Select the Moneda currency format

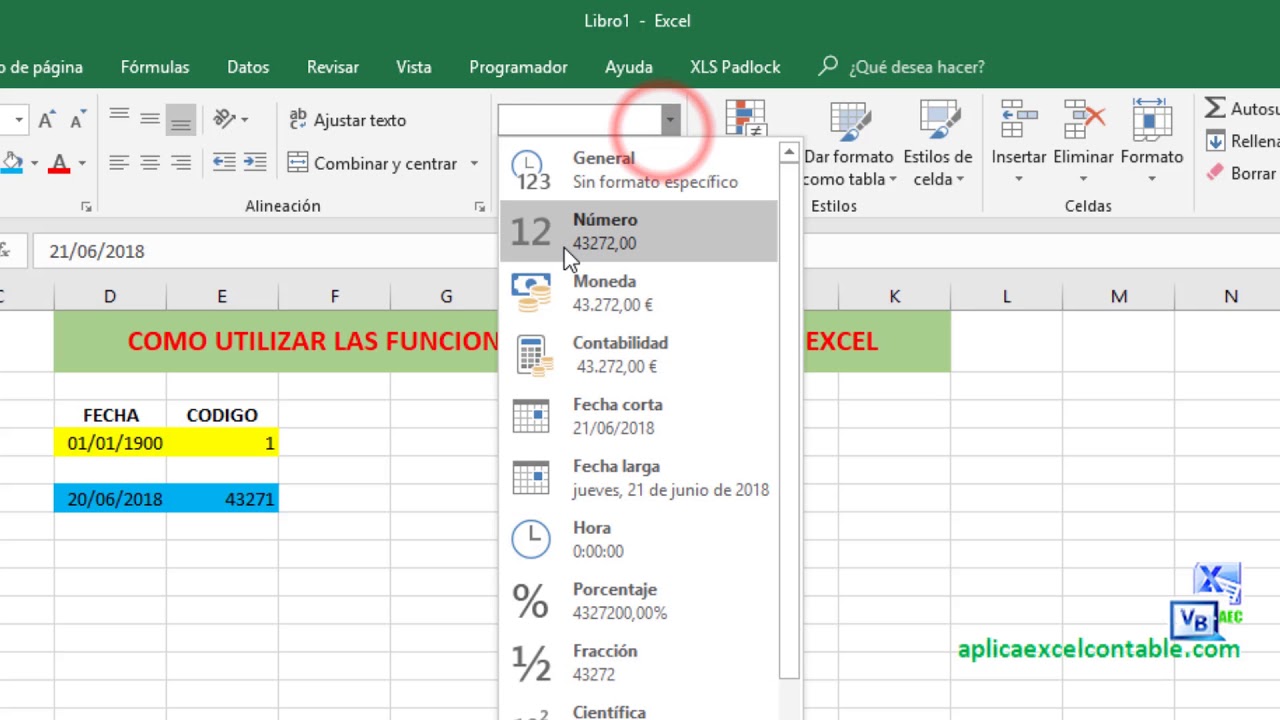[638, 293]
